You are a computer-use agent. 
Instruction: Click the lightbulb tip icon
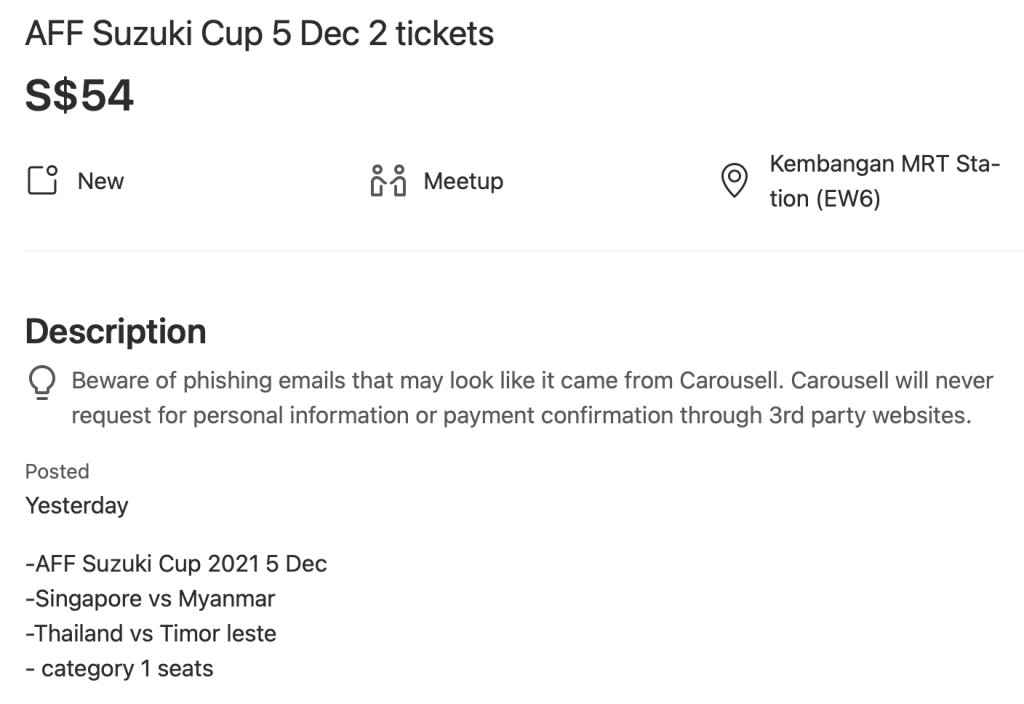click(42, 382)
